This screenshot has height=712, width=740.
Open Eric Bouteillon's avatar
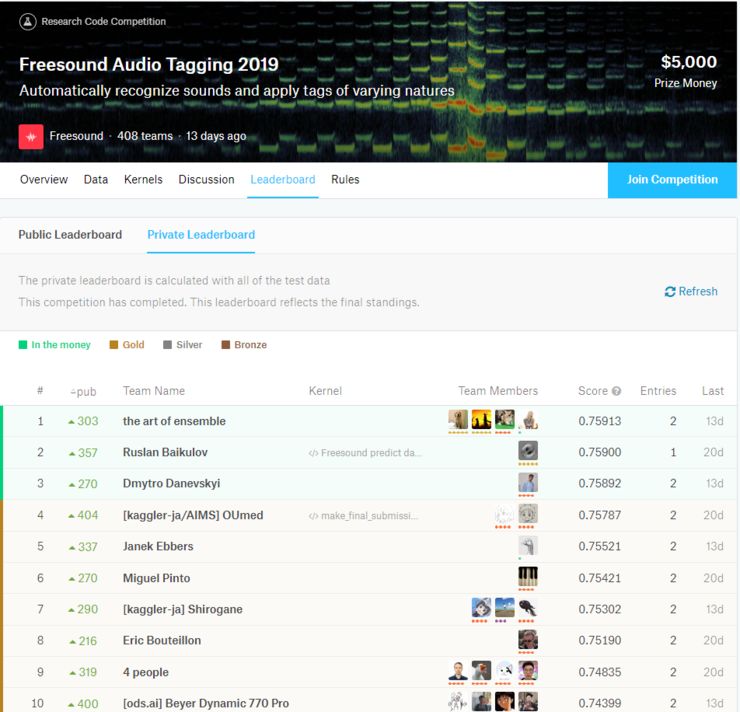pos(528,639)
